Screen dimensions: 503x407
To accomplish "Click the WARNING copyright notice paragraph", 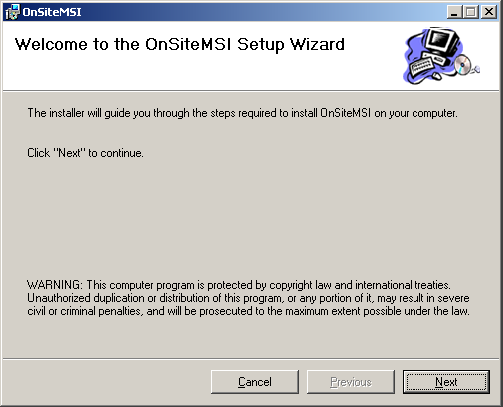I will pos(248,298).
